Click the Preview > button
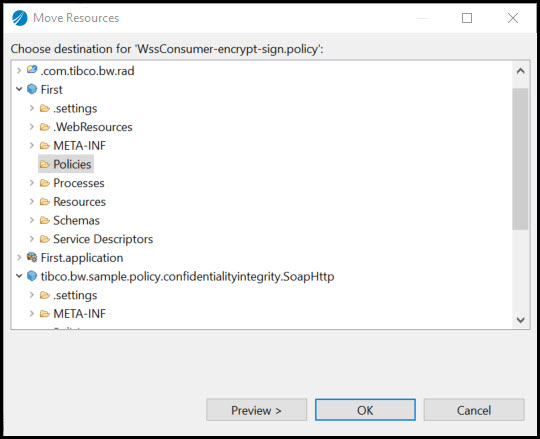This screenshot has width=540, height=439. 257,410
